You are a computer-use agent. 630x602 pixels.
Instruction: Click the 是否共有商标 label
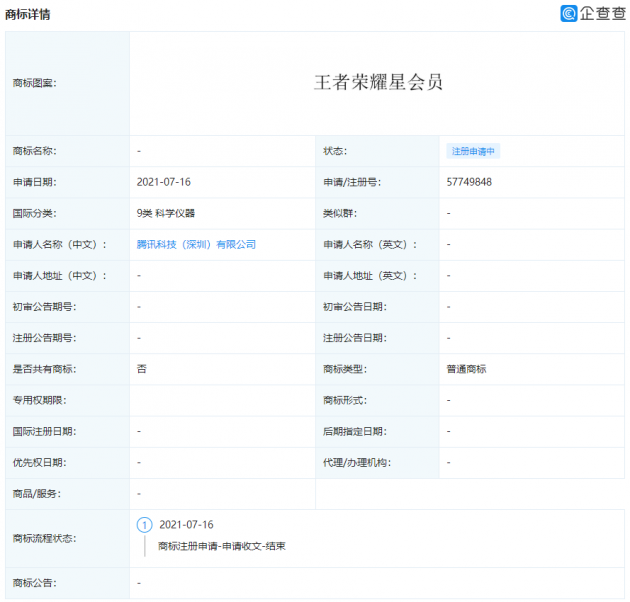[44, 369]
